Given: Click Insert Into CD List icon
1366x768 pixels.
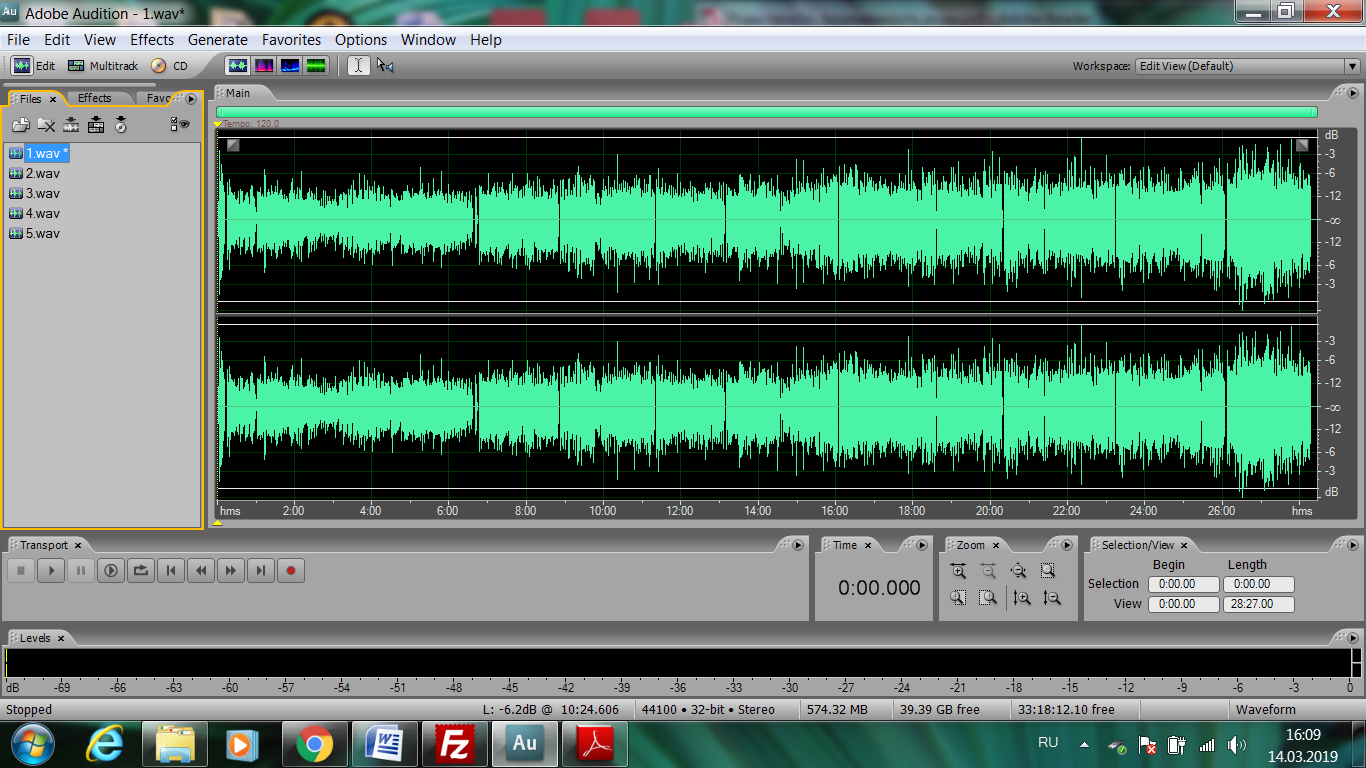Looking at the screenshot, I should pos(121,125).
